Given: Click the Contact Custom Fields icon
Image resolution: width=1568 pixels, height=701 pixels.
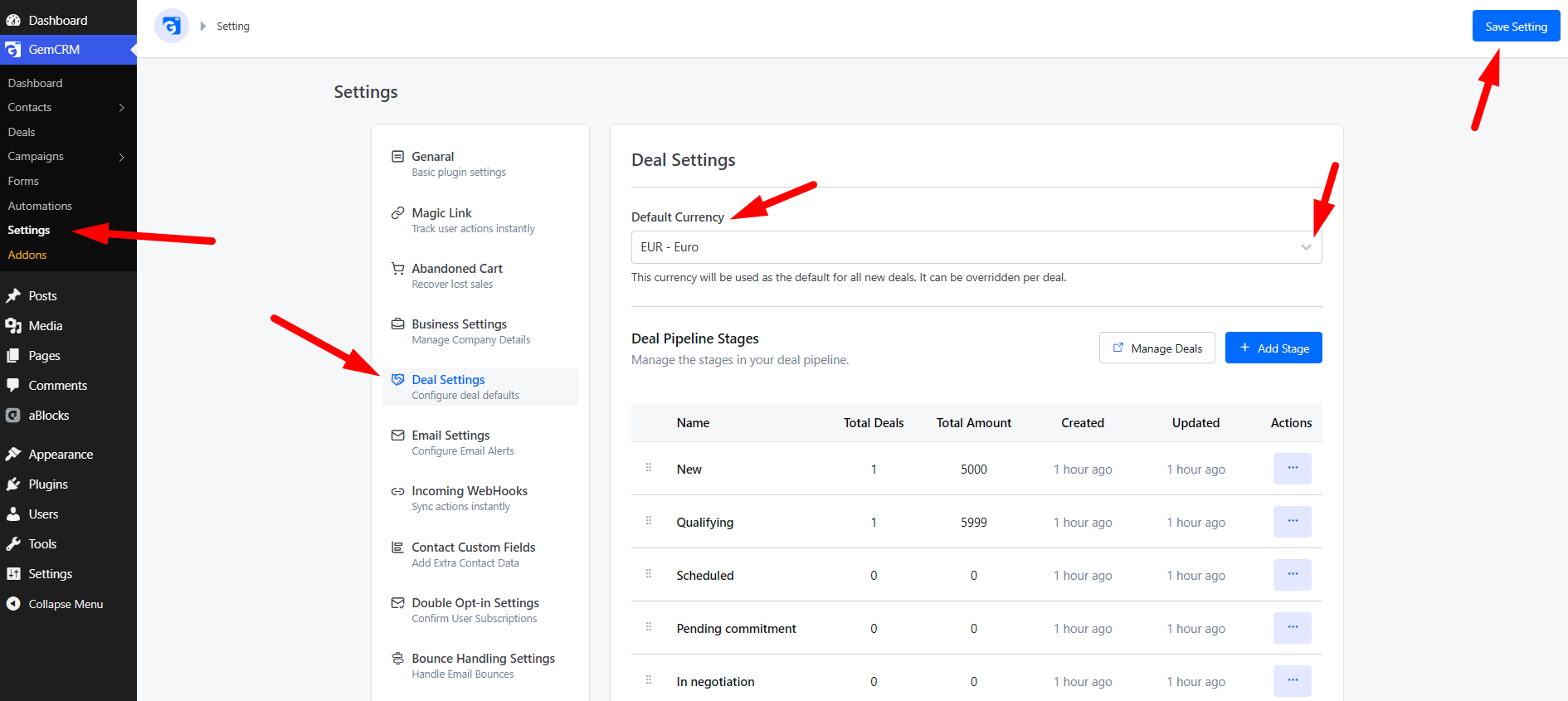Looking at the screenshot, I should (x=397, y=547).
